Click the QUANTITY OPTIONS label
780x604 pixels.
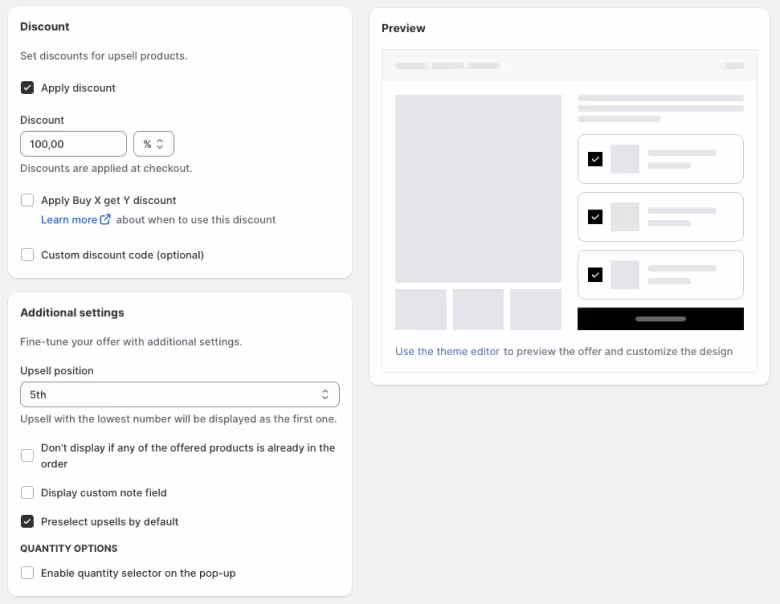69,548
